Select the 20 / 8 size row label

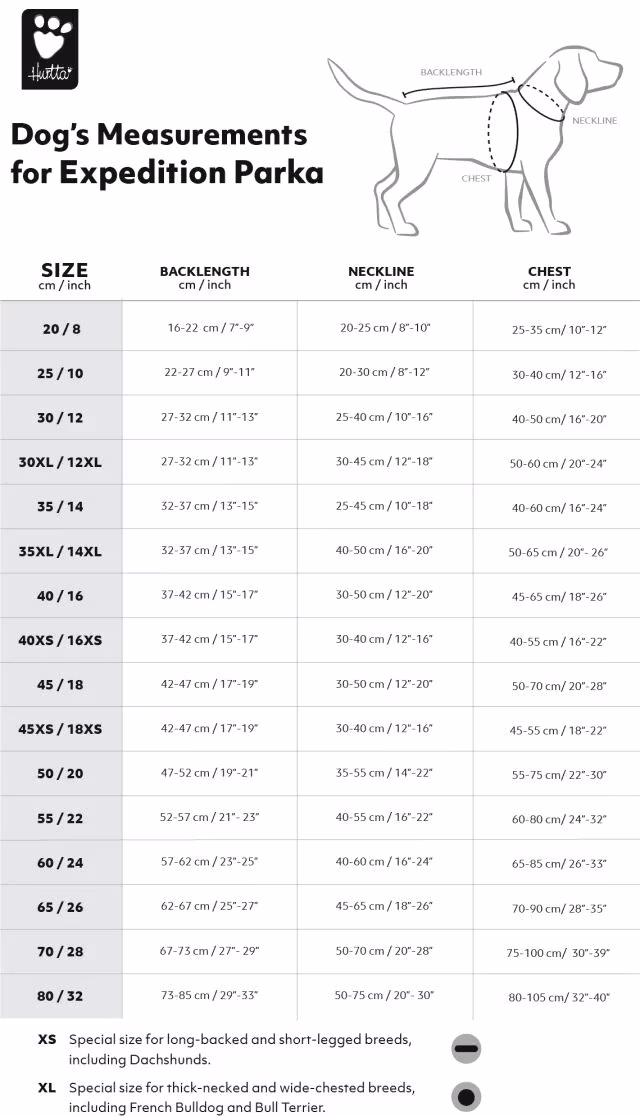[x=61, y=329]
